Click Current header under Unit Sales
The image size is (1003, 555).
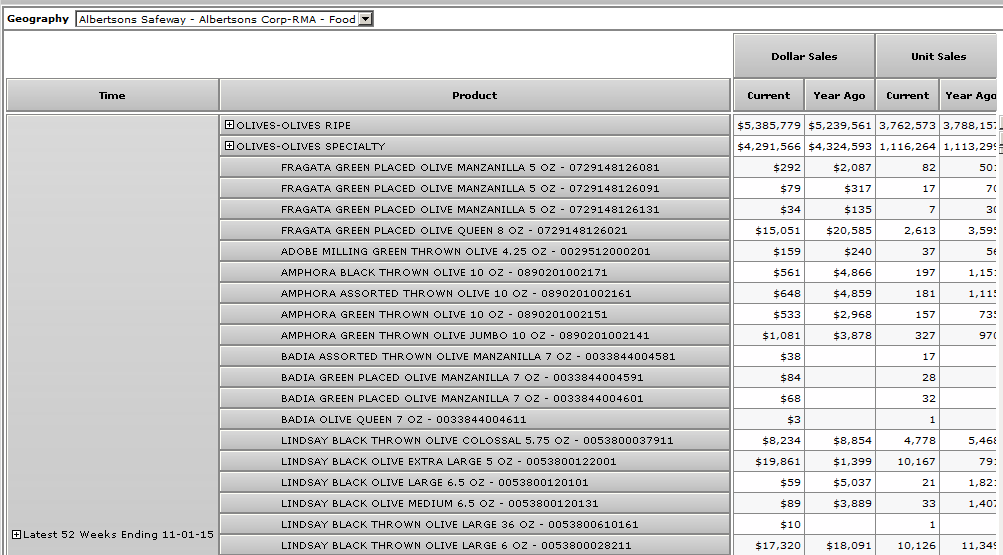point(907,96)
